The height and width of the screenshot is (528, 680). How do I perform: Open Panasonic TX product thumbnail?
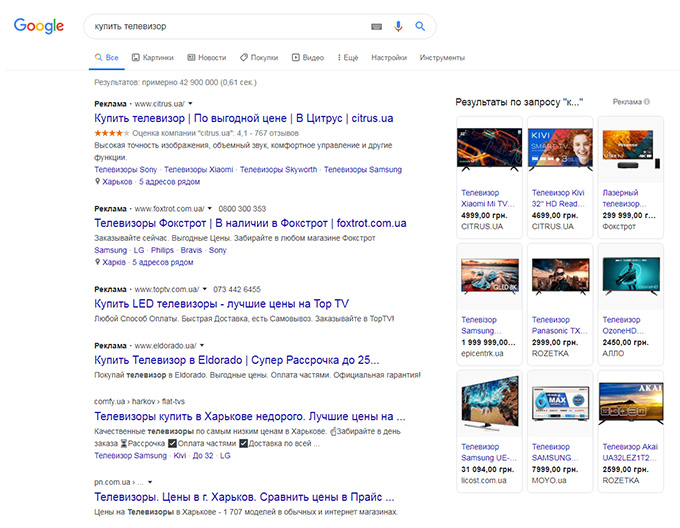click(560, 276)
